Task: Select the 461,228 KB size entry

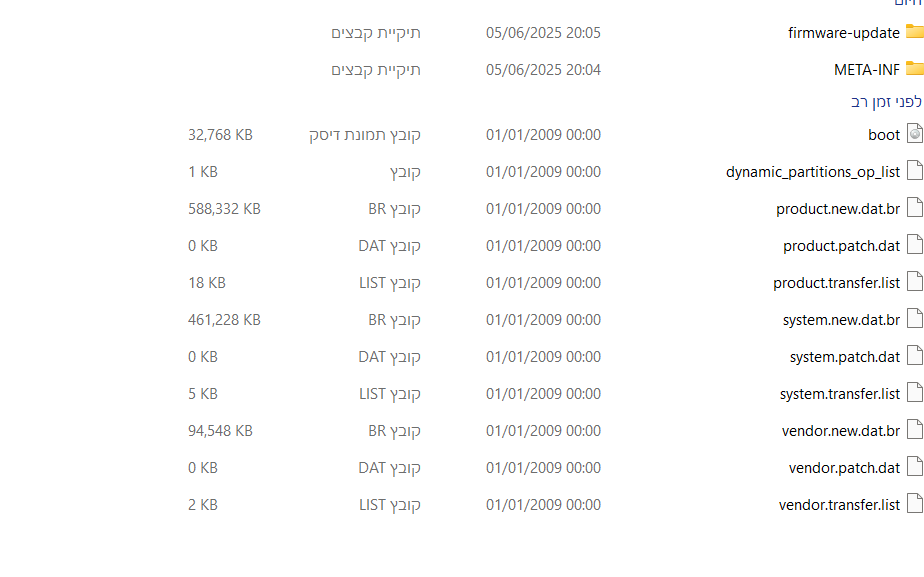Action: 224,319
